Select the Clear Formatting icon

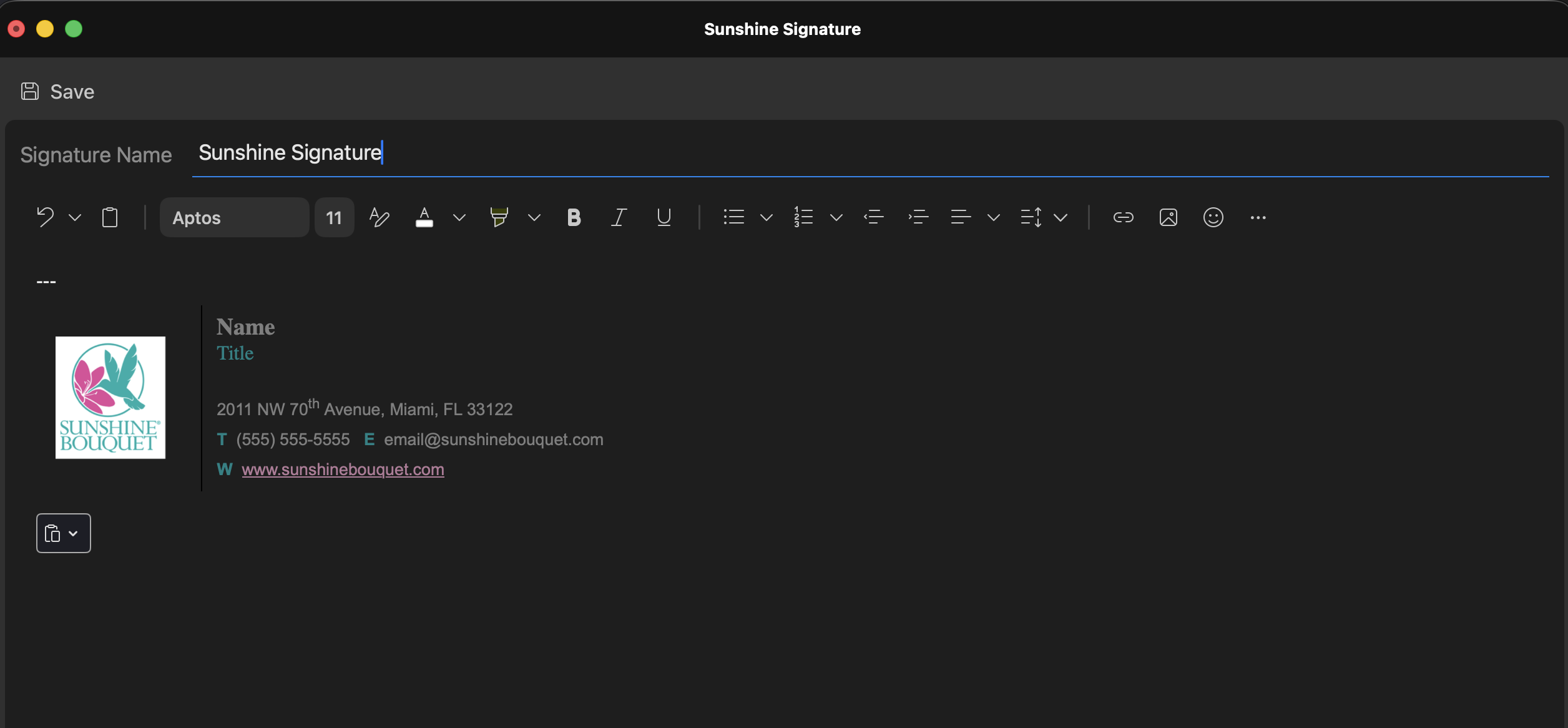pos(379,217)
